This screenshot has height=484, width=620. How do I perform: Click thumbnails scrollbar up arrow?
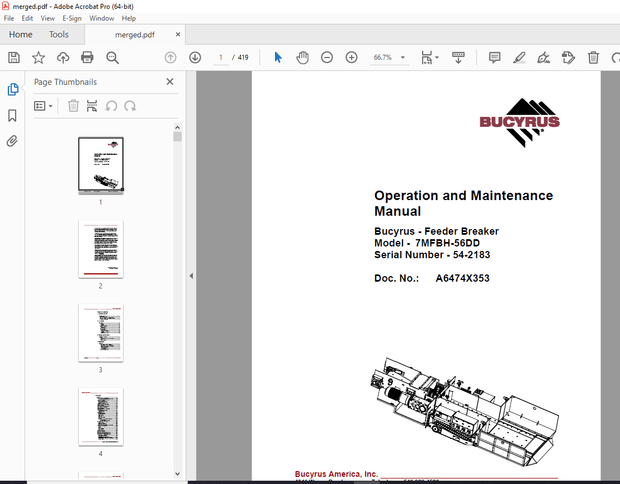tap(177, 127)
